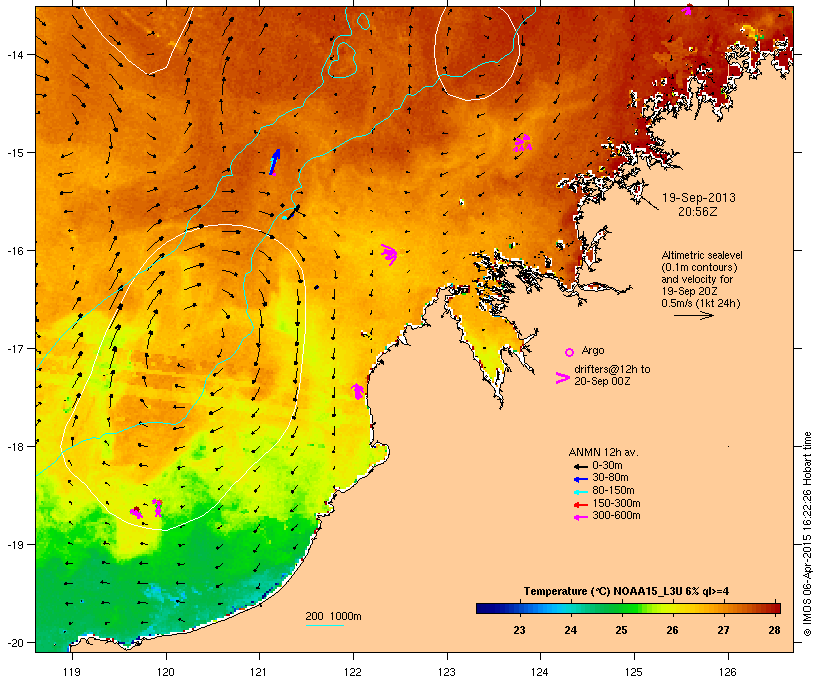Viewport: 820px width, 680px height.
Task: Click the magenta drifters legend arrowhead
Action: [x=563, y=378]
